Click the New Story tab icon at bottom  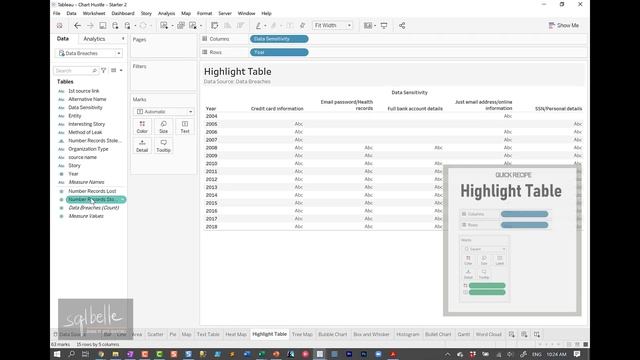537,334
